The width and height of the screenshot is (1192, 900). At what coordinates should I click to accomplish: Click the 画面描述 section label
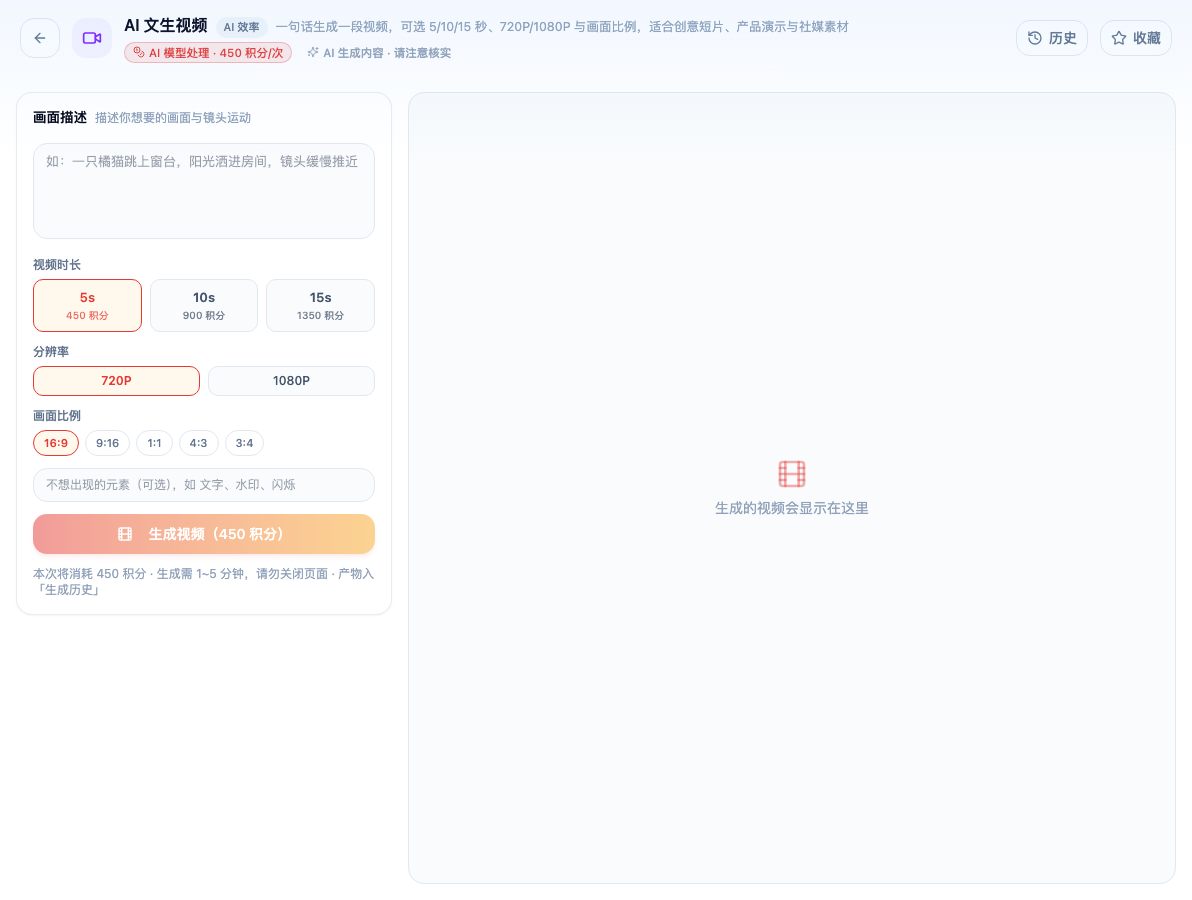tap(60, 117)
